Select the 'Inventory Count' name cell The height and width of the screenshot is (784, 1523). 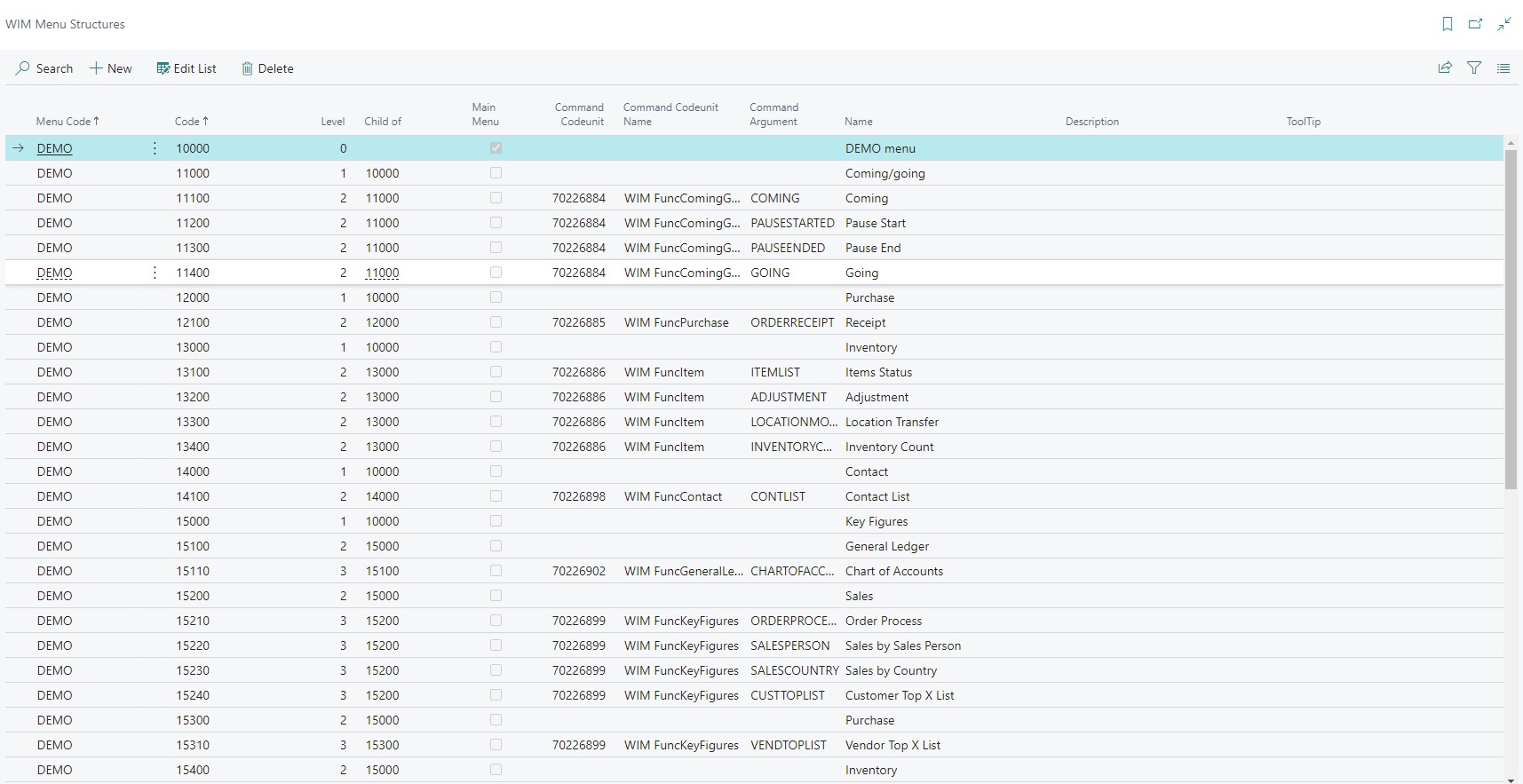[x=889, y=447]
